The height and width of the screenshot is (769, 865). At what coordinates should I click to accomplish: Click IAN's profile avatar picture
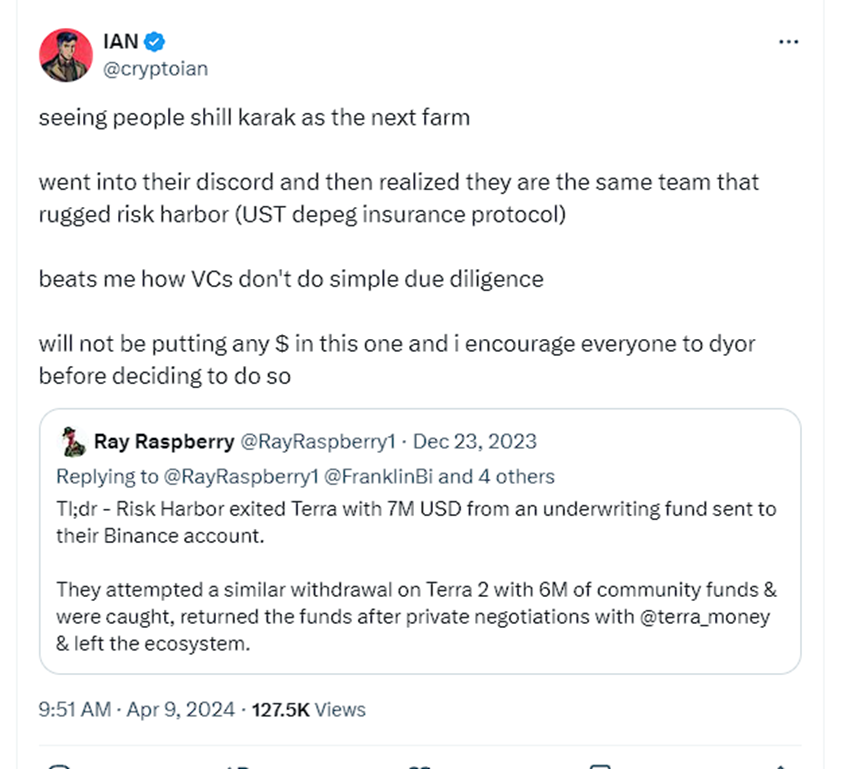click(x=66, y=56)
